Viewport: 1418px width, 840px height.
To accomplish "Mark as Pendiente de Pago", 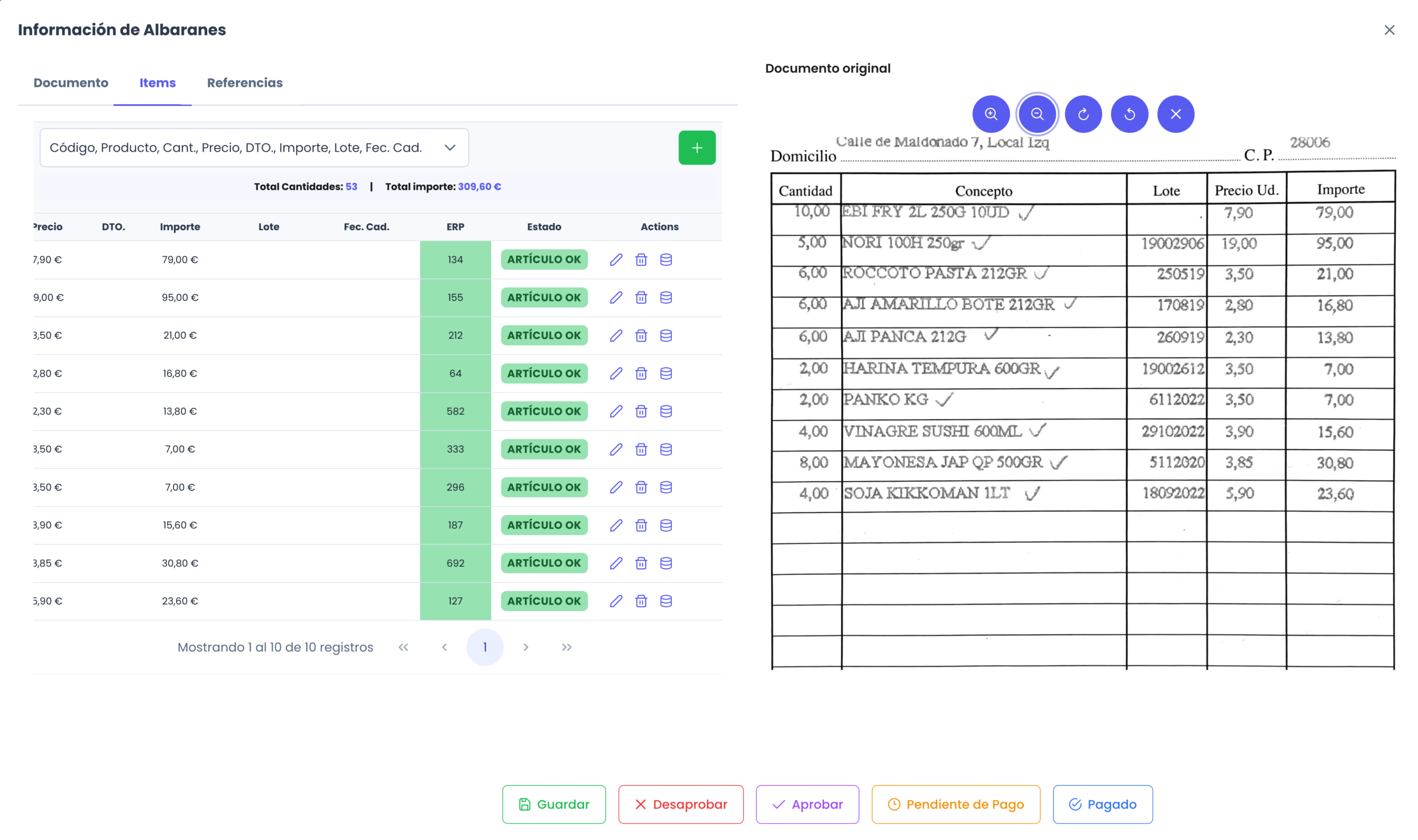I will point(955,805).
